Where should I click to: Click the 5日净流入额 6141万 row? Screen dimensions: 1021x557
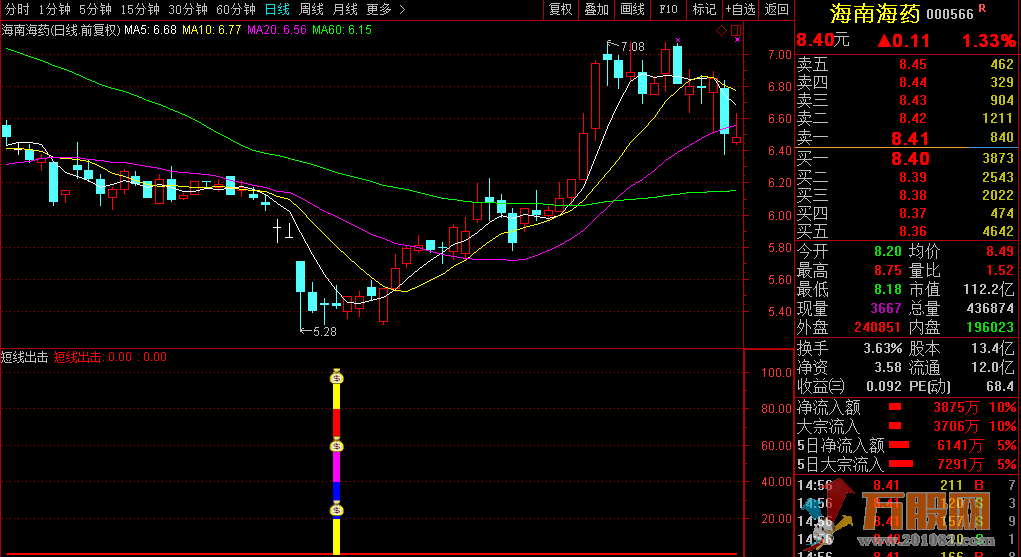point(906,446)
